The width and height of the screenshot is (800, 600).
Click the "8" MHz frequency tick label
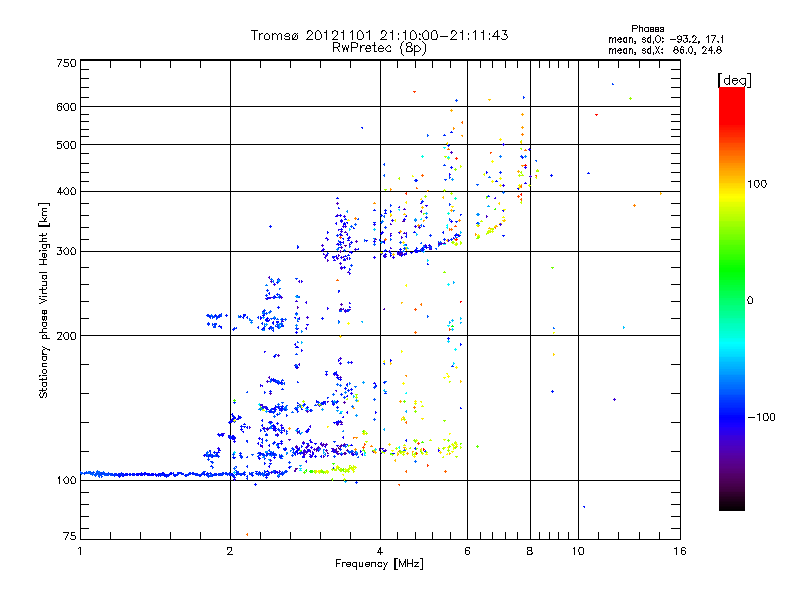pos(530,551)
